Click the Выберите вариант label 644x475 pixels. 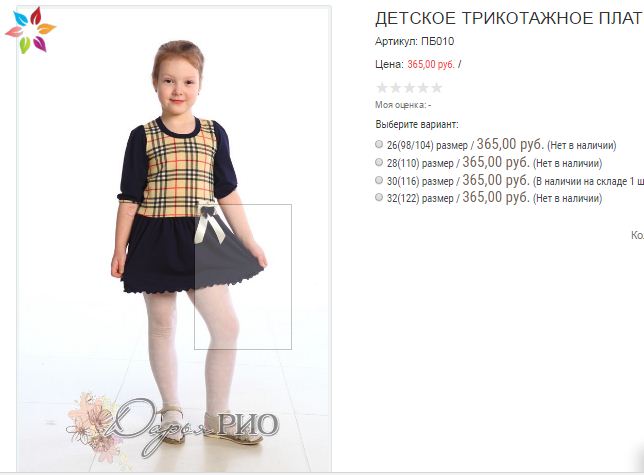(x=417, y=124)
